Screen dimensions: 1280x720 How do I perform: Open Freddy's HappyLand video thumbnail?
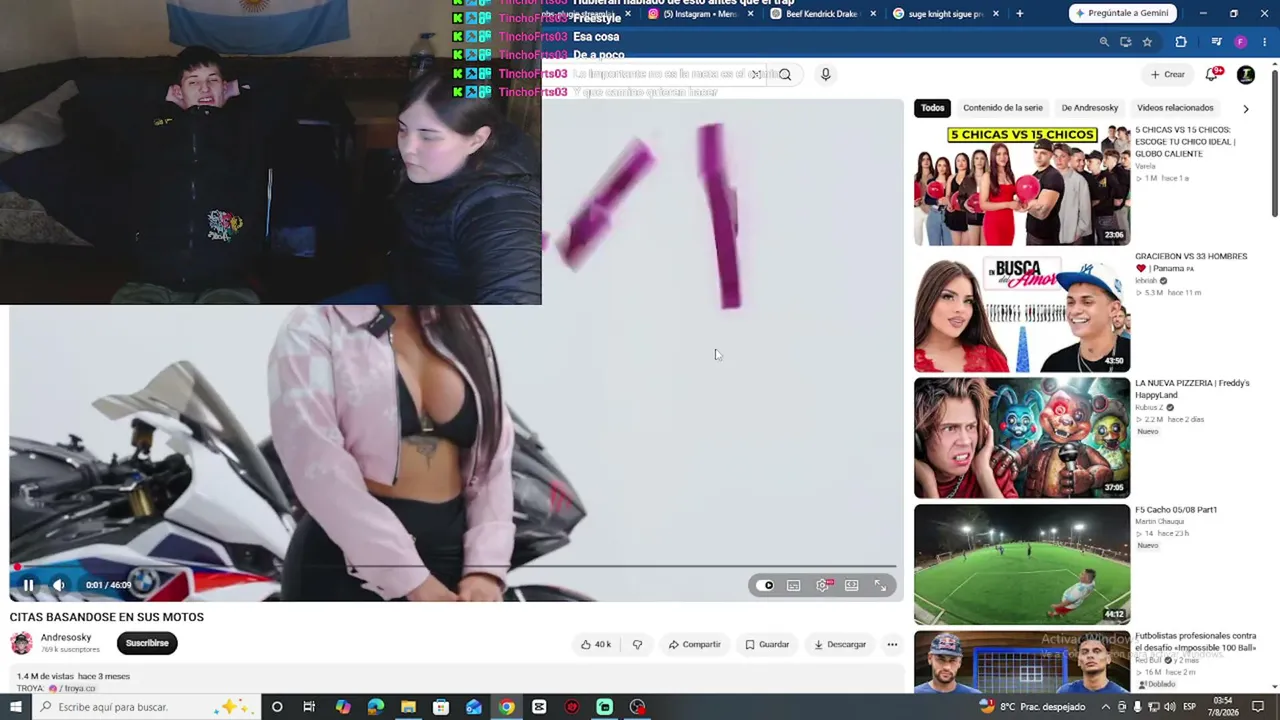[x=1022, y=438]
